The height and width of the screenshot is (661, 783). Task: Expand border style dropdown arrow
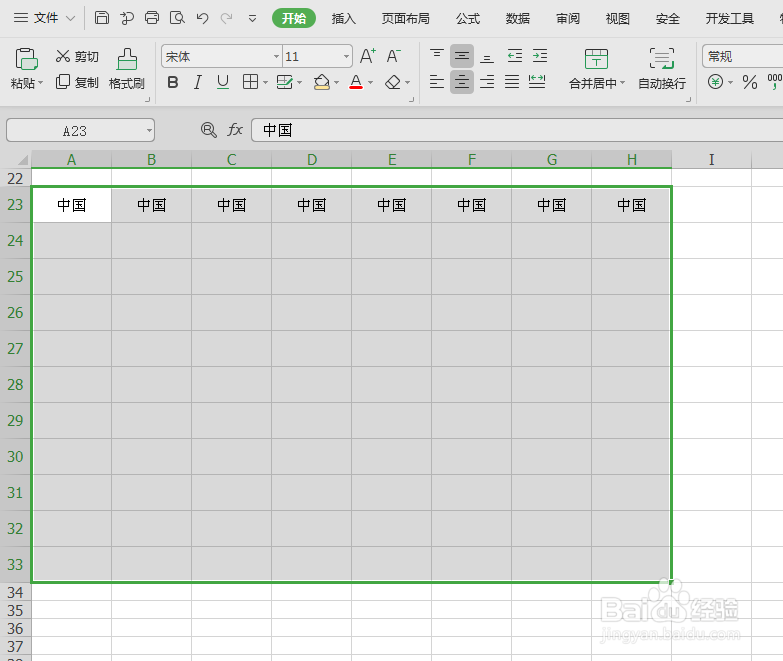[265, 82]
